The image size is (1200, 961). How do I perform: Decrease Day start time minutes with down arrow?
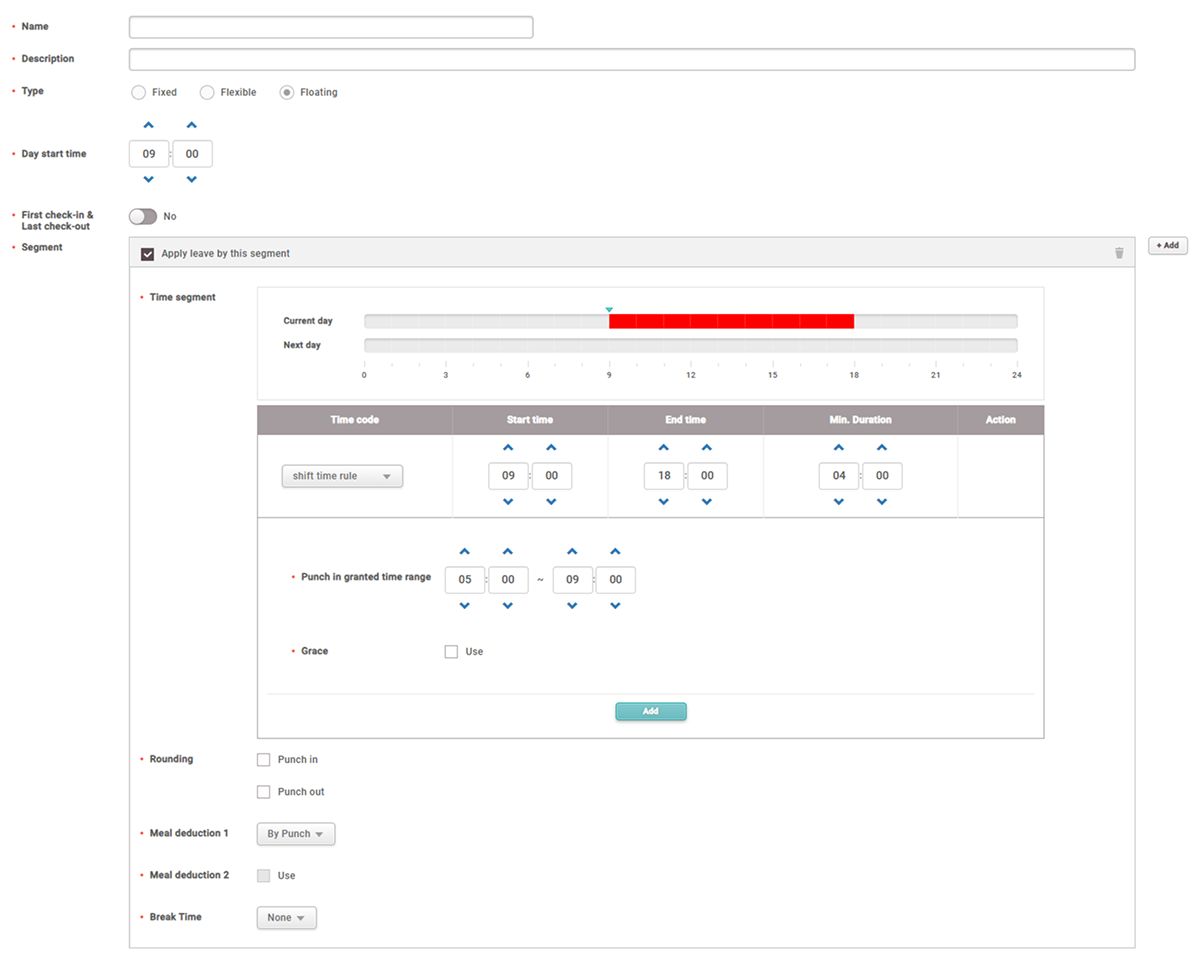click(192, 180)
